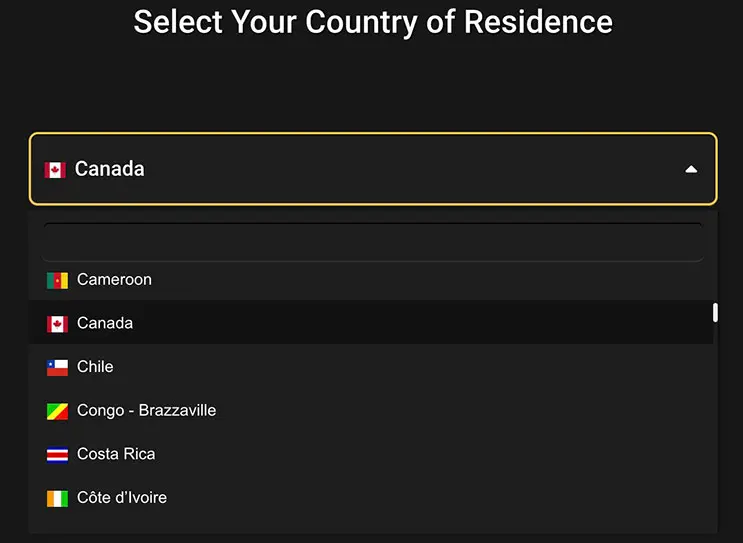Screen dimensions: 743x543
Task: Select Chile as country of residence
Action: (x=95, y=367)
